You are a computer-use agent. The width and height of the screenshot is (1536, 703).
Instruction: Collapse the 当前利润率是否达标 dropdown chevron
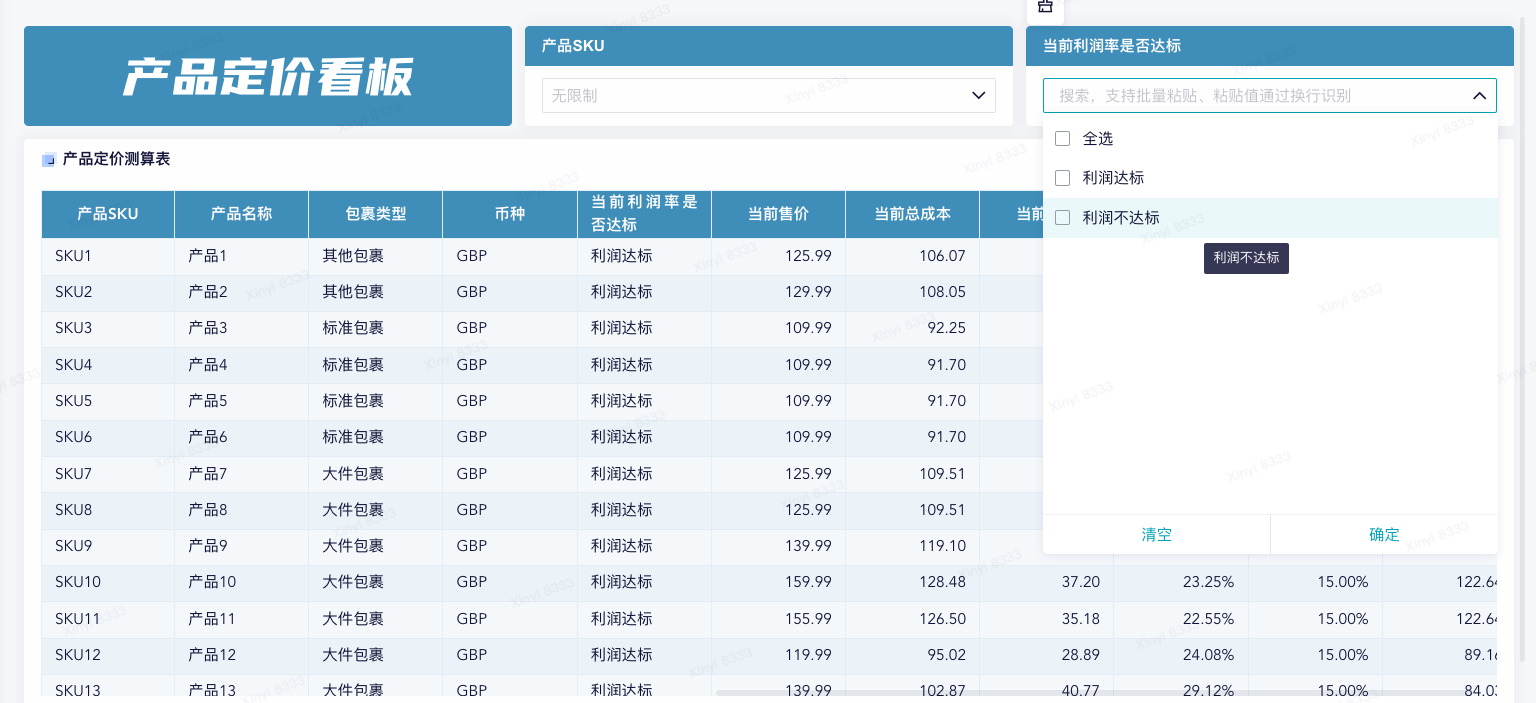pyautogui.click(x=1479, y=96)
